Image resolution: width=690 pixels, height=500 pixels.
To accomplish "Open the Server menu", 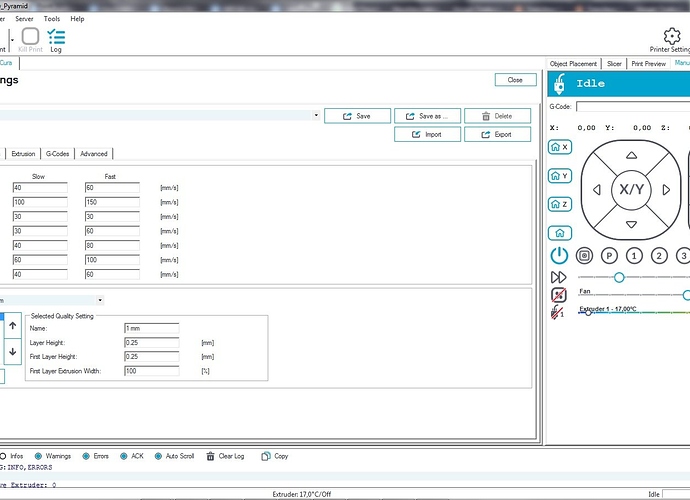I will click(24, 19).
